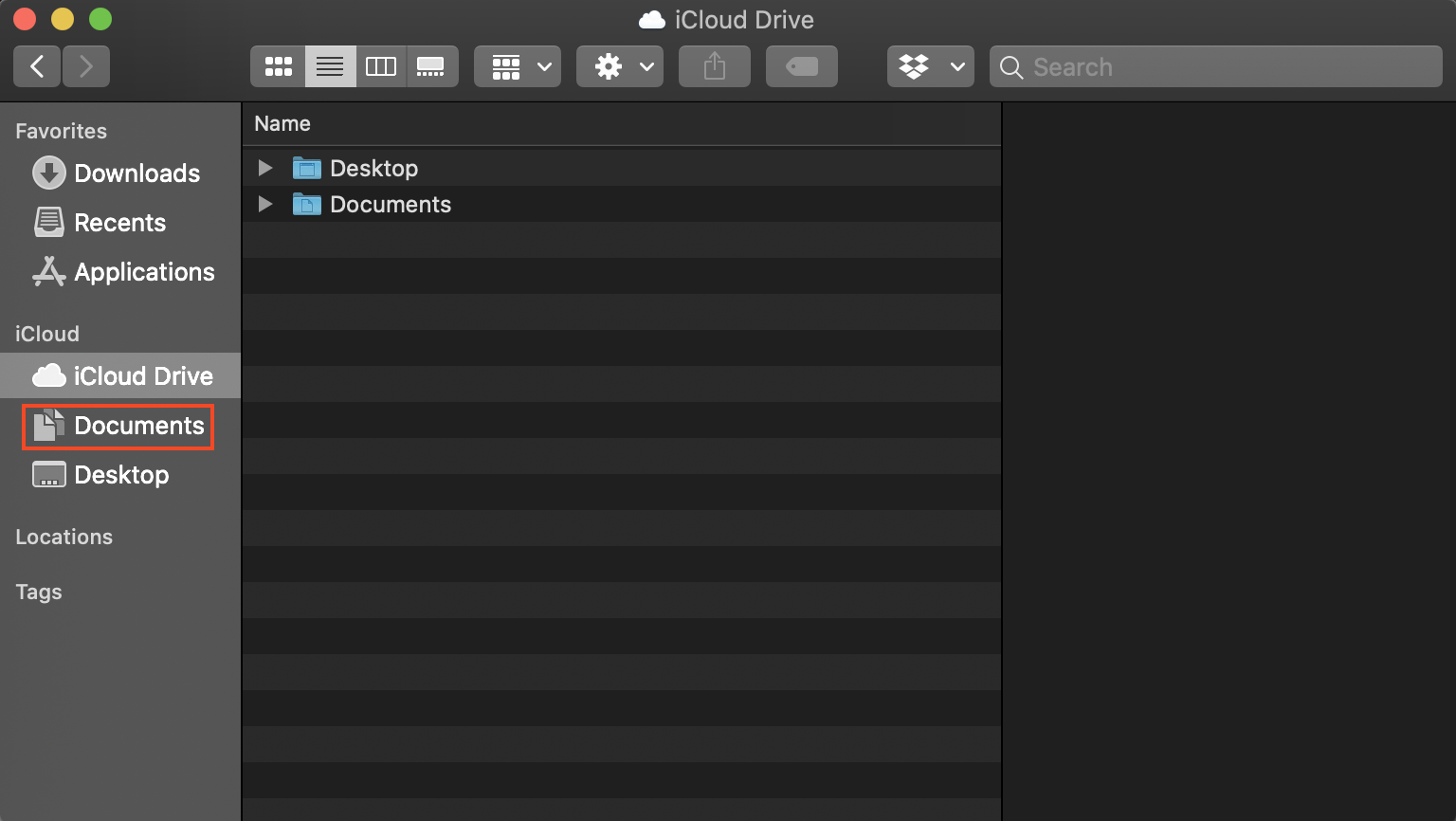This screenshot has width=1456, height=821.
Task: Highlight the Documents sidebar item
Action: [x=140, y=426]
